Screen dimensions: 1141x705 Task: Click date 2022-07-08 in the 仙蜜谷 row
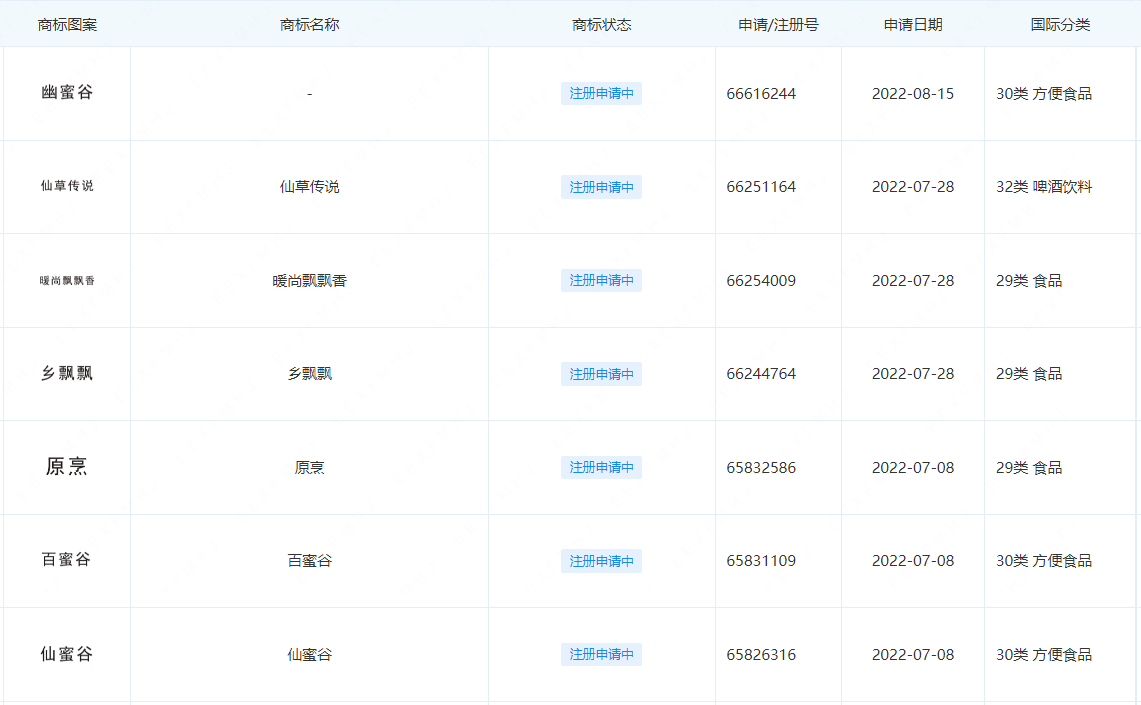point(913,655)
